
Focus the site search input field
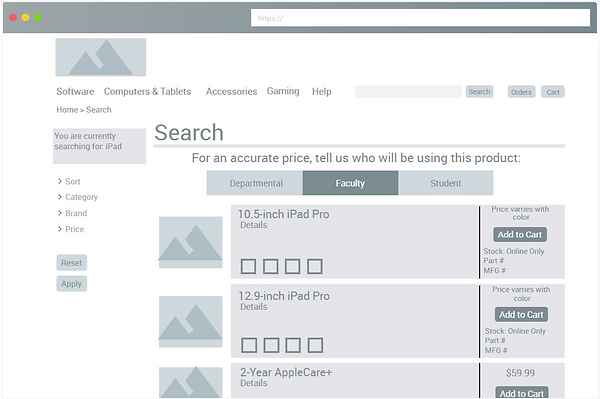pyautogui.click(x=408, y=91)
